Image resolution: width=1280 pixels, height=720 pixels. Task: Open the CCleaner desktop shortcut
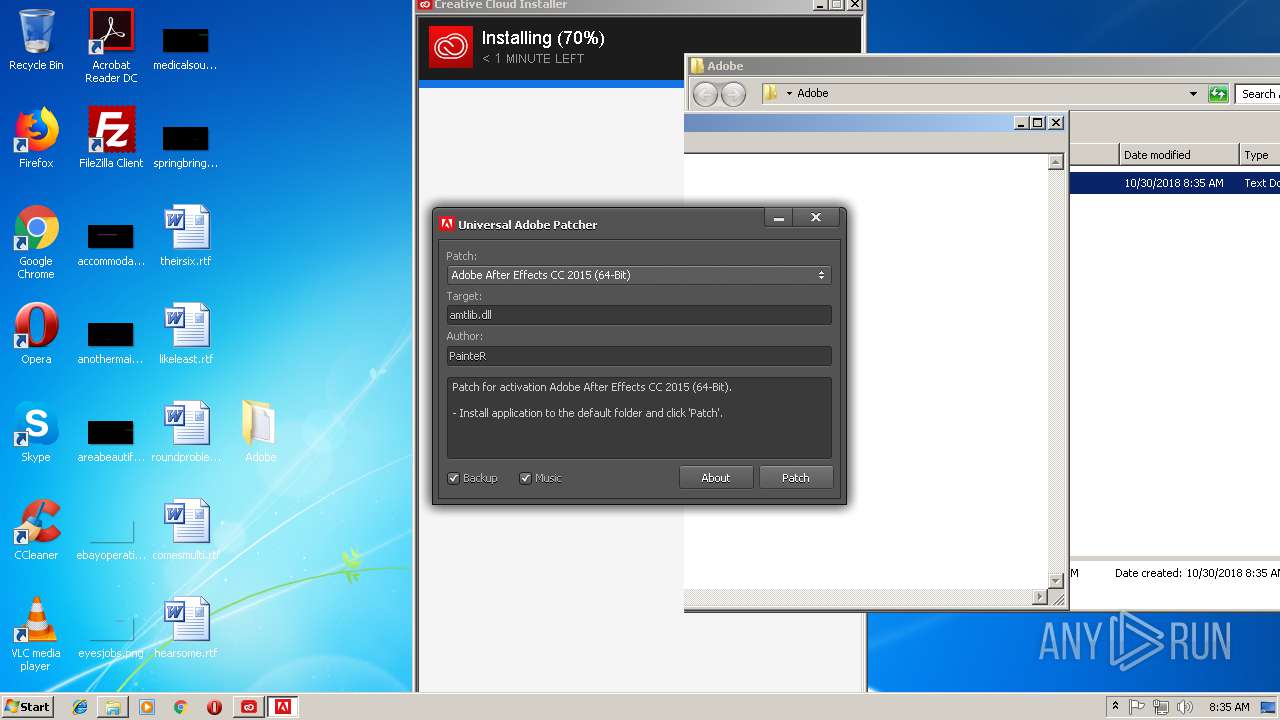pos(36,530)
